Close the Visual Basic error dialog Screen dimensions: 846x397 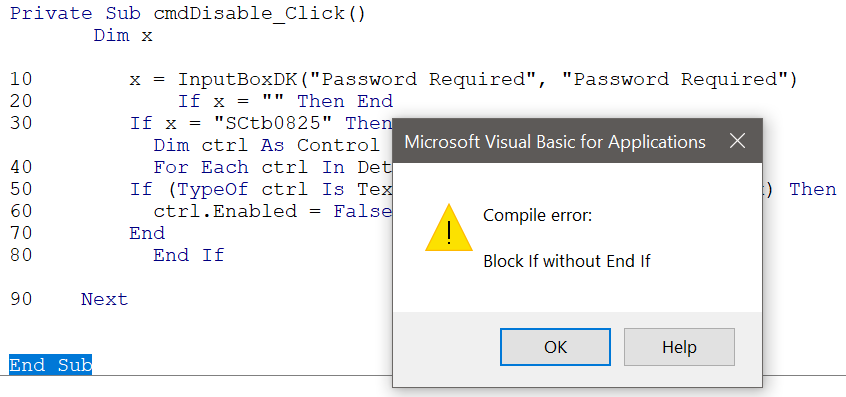pyautogui.click(x=737, y=141)
